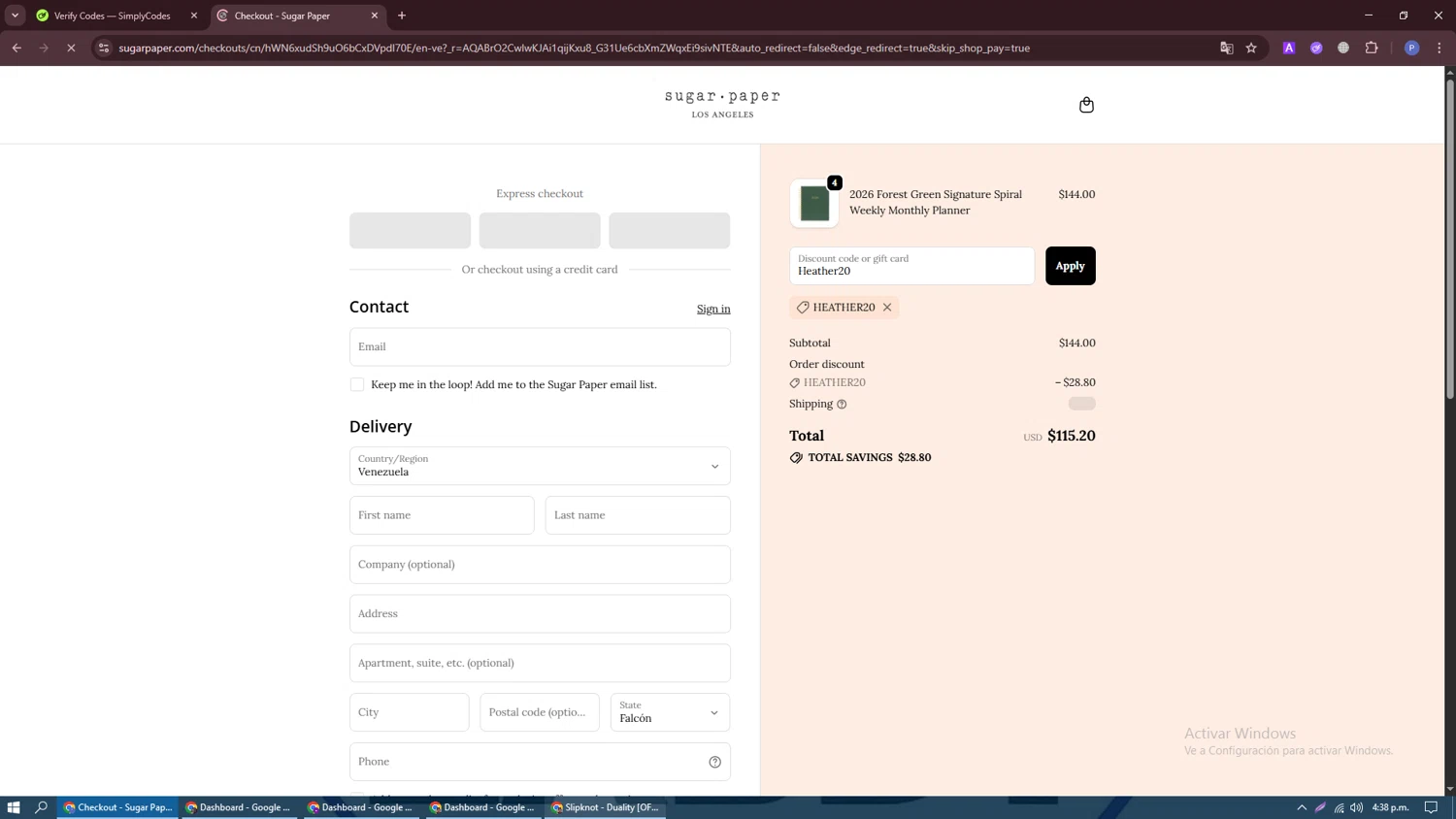Open the Chrome extensions puzzle icon
Image resolution: width=1456 pixels, height=819 pixels.
1371,48
